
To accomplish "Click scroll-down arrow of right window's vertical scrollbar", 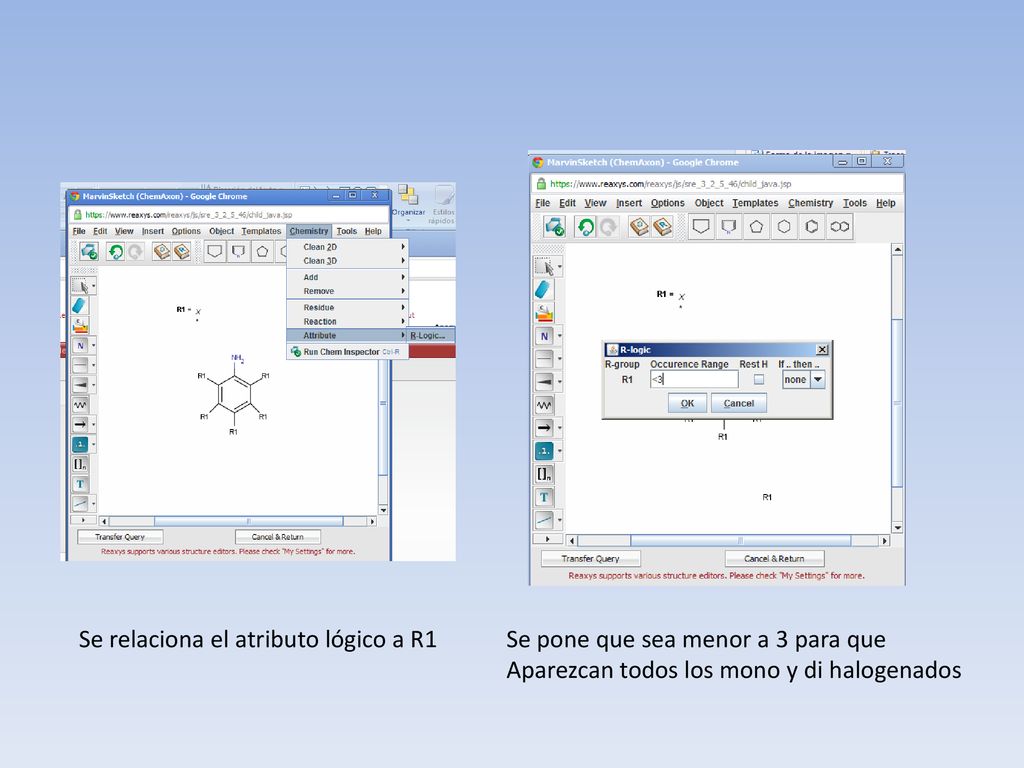I will coord(897,528).
